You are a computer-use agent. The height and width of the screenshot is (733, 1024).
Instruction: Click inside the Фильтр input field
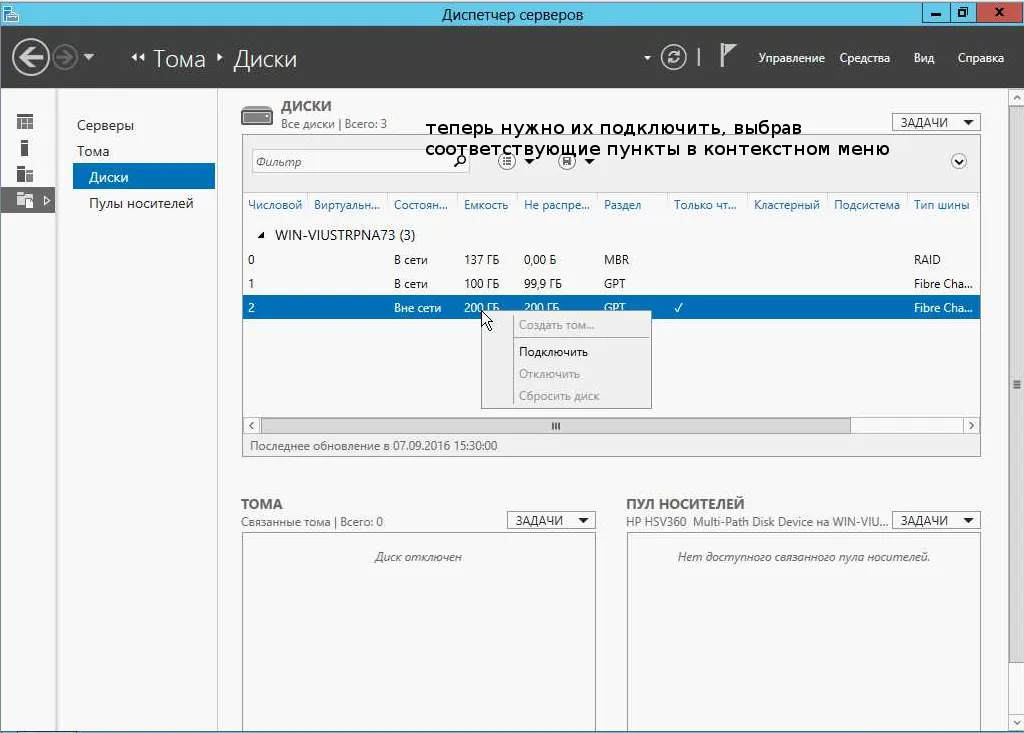[x=353, y=161]
